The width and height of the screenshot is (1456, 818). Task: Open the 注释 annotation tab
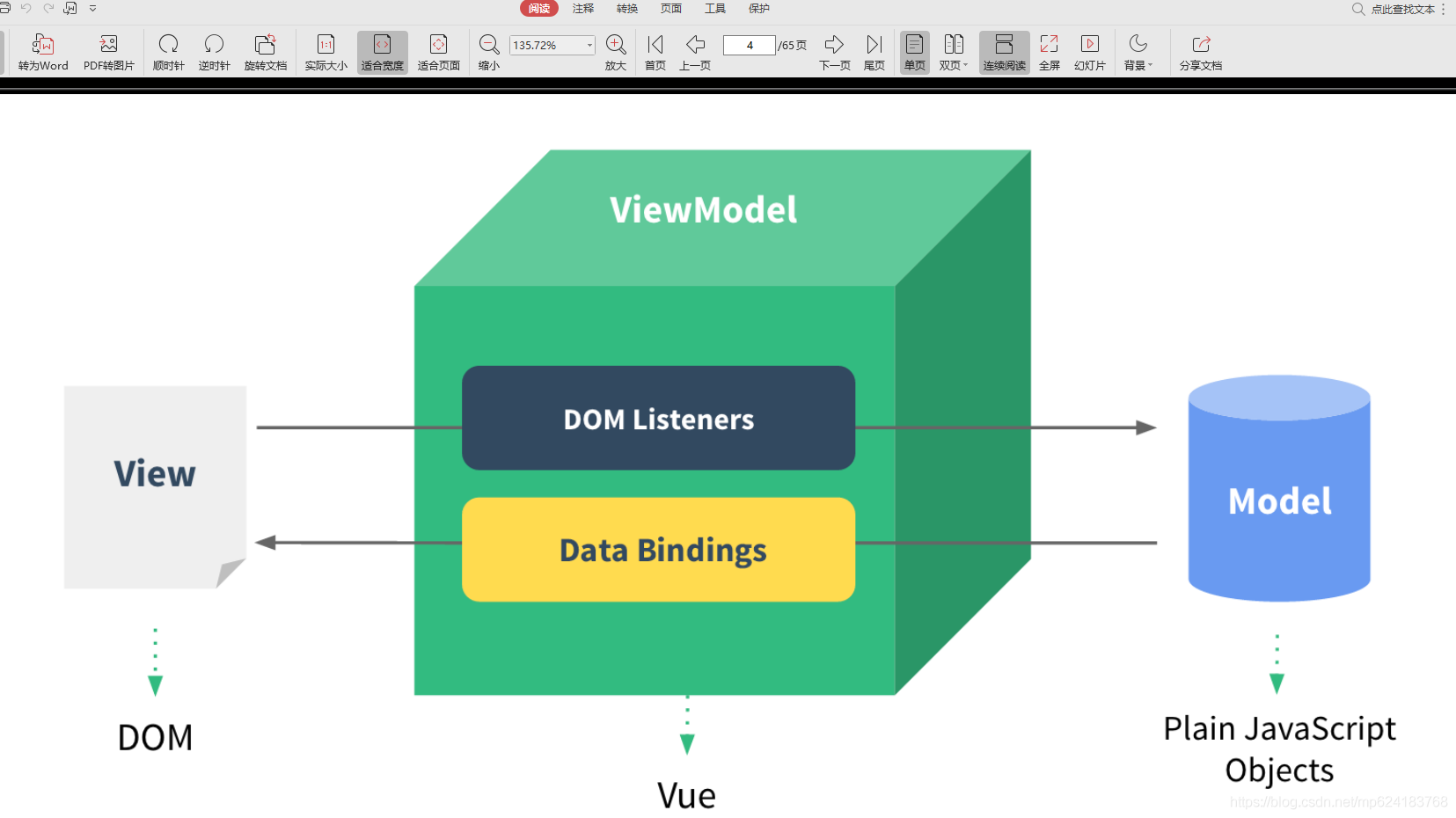tap(583, 9)
